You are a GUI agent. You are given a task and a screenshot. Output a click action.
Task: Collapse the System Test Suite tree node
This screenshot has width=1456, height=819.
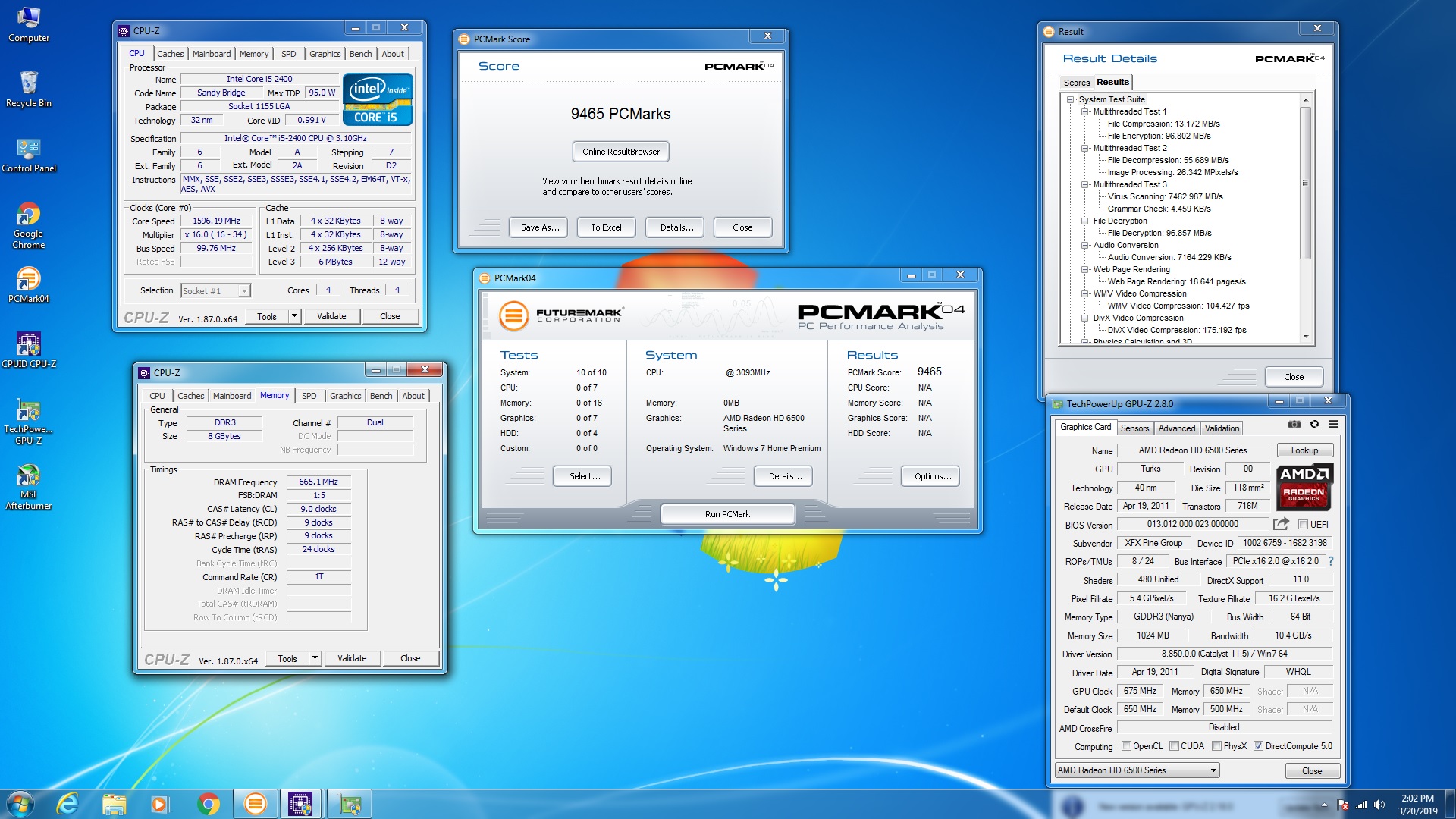point(1071,99)
